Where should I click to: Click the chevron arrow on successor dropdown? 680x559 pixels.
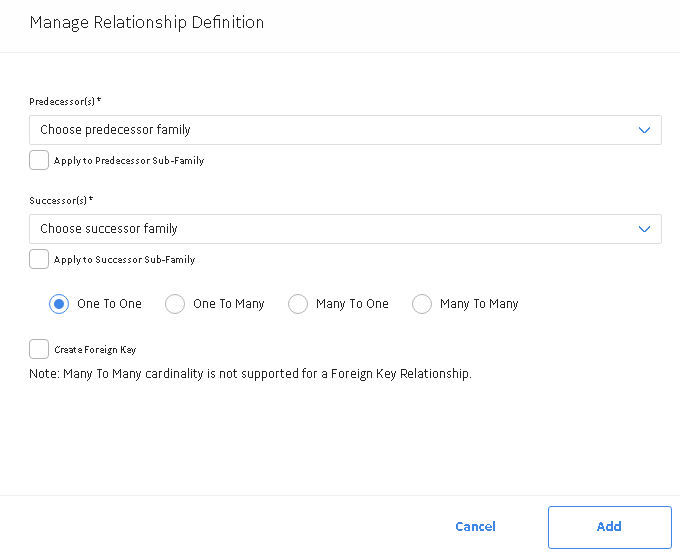pos(644,229)
